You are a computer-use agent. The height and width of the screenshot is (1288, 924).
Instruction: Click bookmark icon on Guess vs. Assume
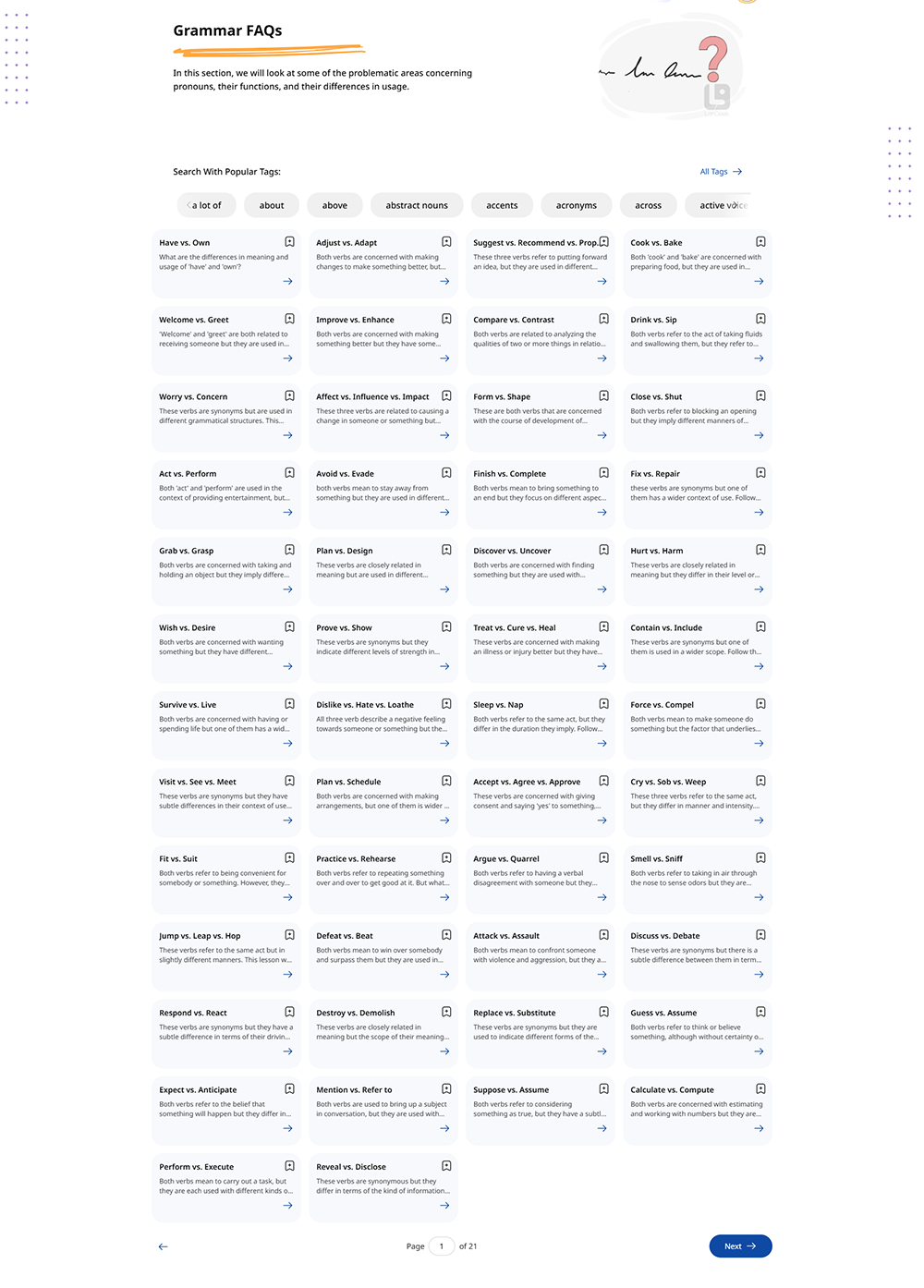tap(760, 1012)
